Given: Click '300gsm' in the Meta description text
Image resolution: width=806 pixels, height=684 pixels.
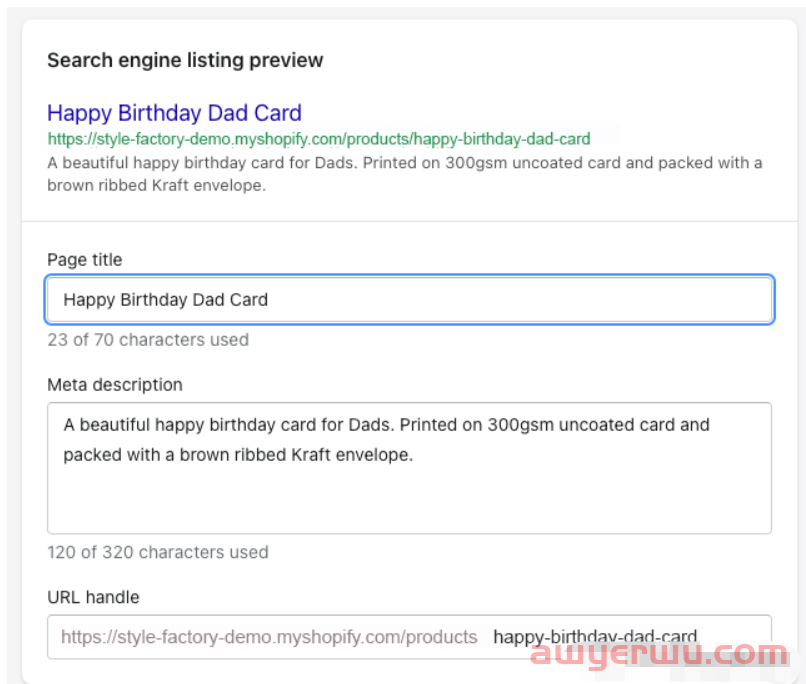Looking at the screenshot, I should click(x=521, y=425).
